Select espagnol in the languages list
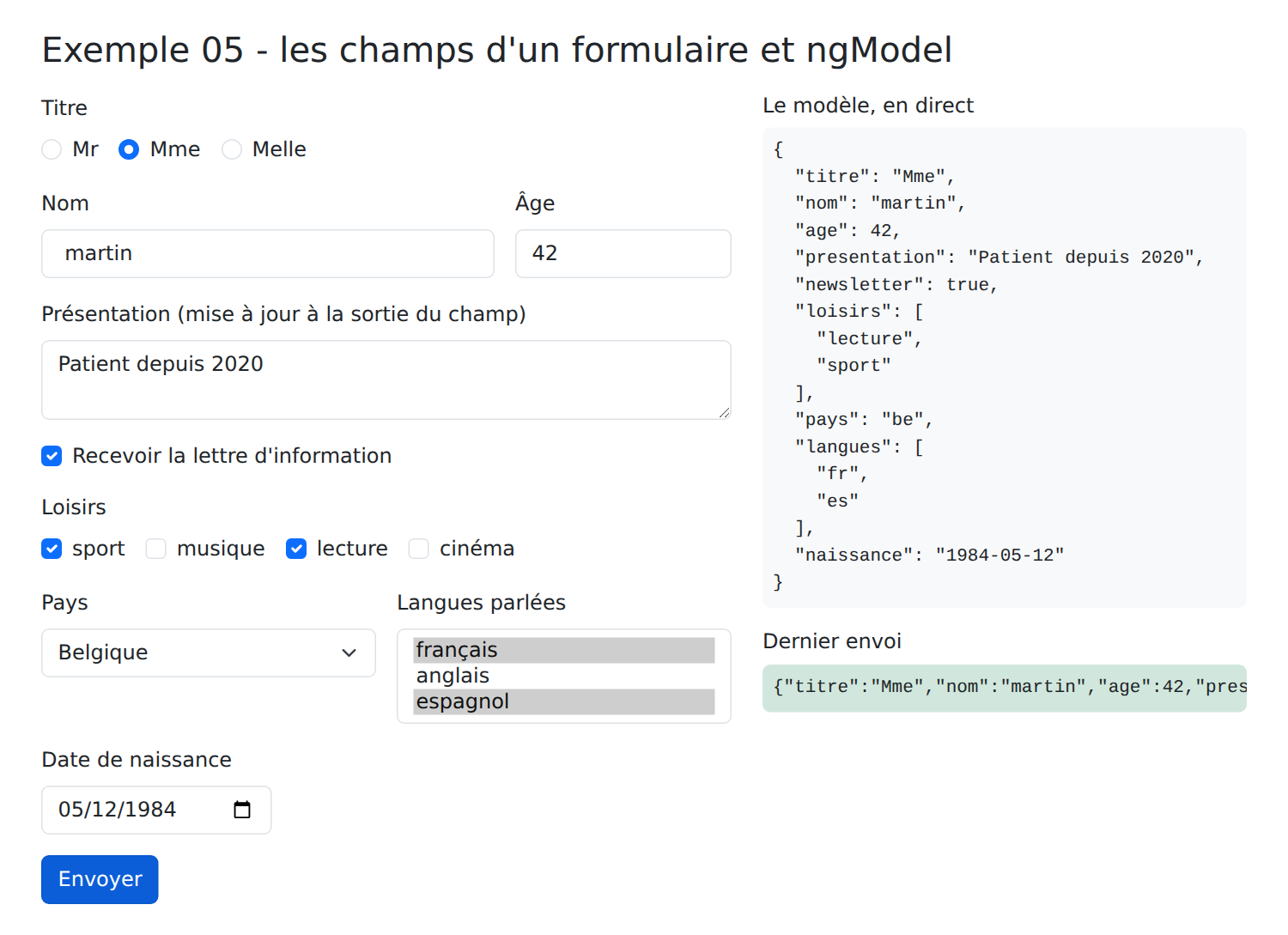Viewport: 1288px width, 935px height. click(x=564, y=701)
